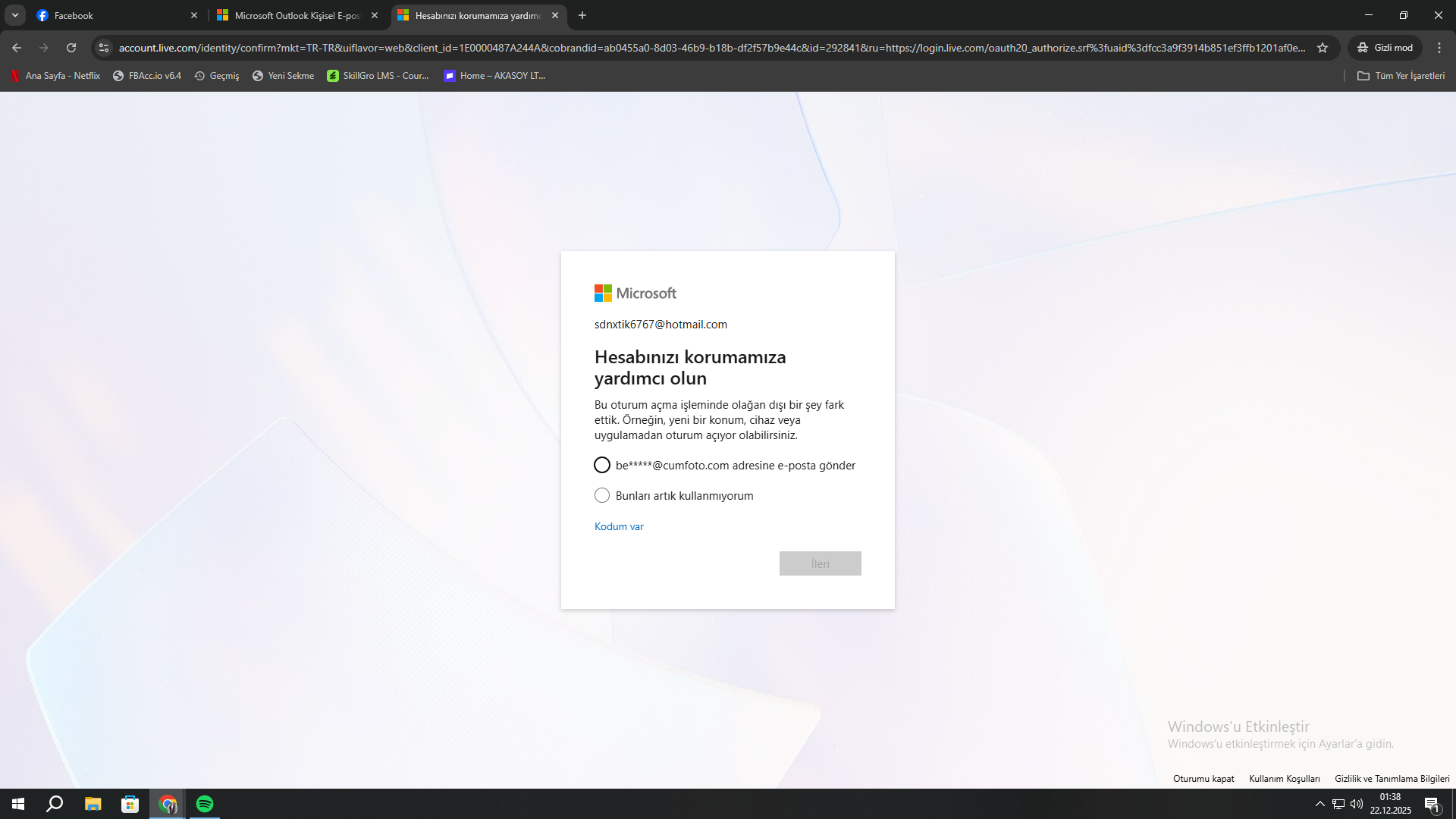Open the volume control tray icon
The width and height of the screenshot is (1456, 819).
coord(1357,804)
